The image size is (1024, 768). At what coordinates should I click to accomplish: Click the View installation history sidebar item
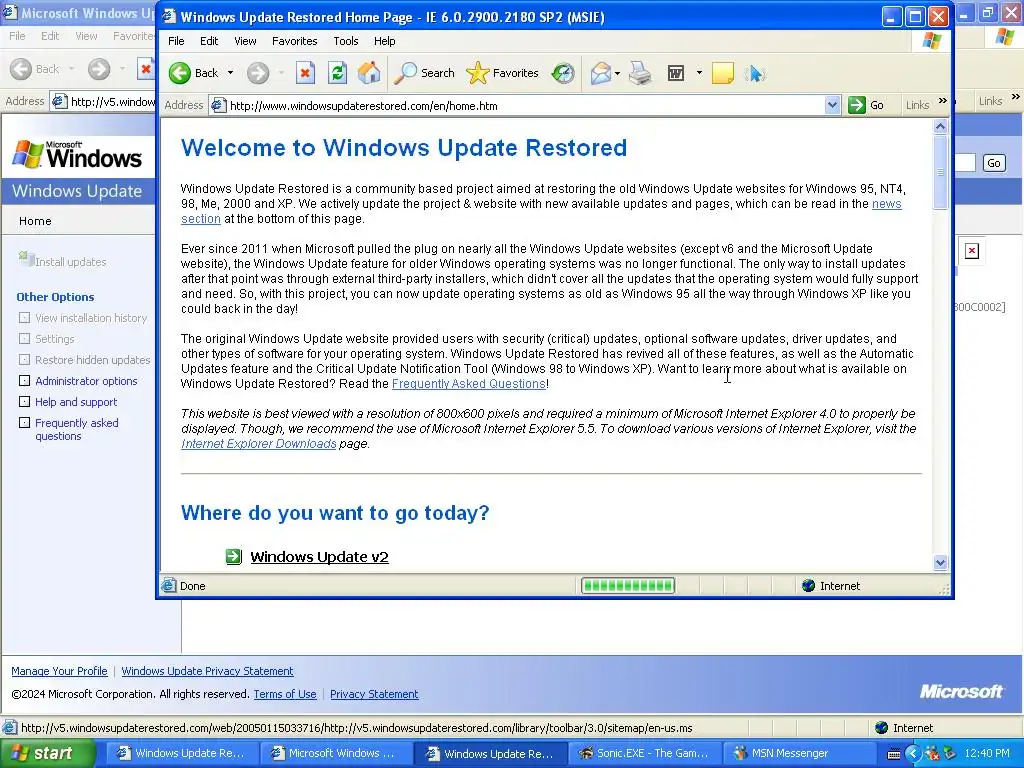(91, 318)
